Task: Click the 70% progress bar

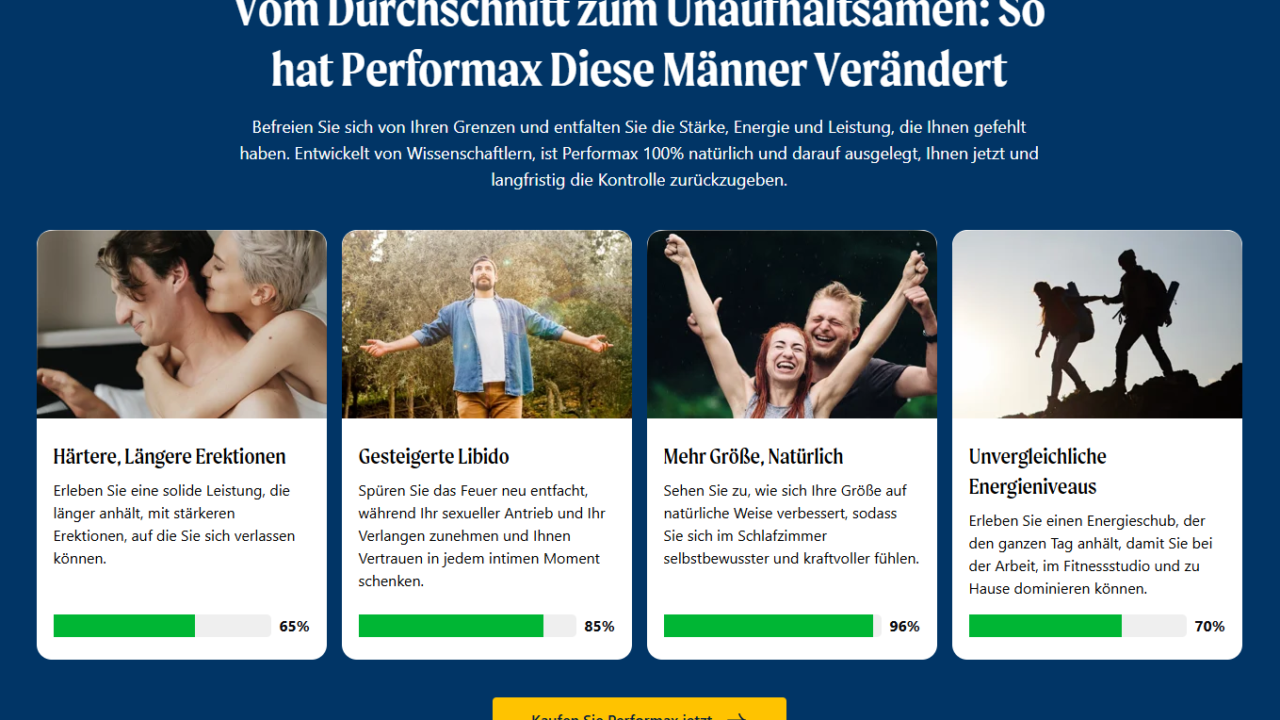Action: tap(1077, 626)
